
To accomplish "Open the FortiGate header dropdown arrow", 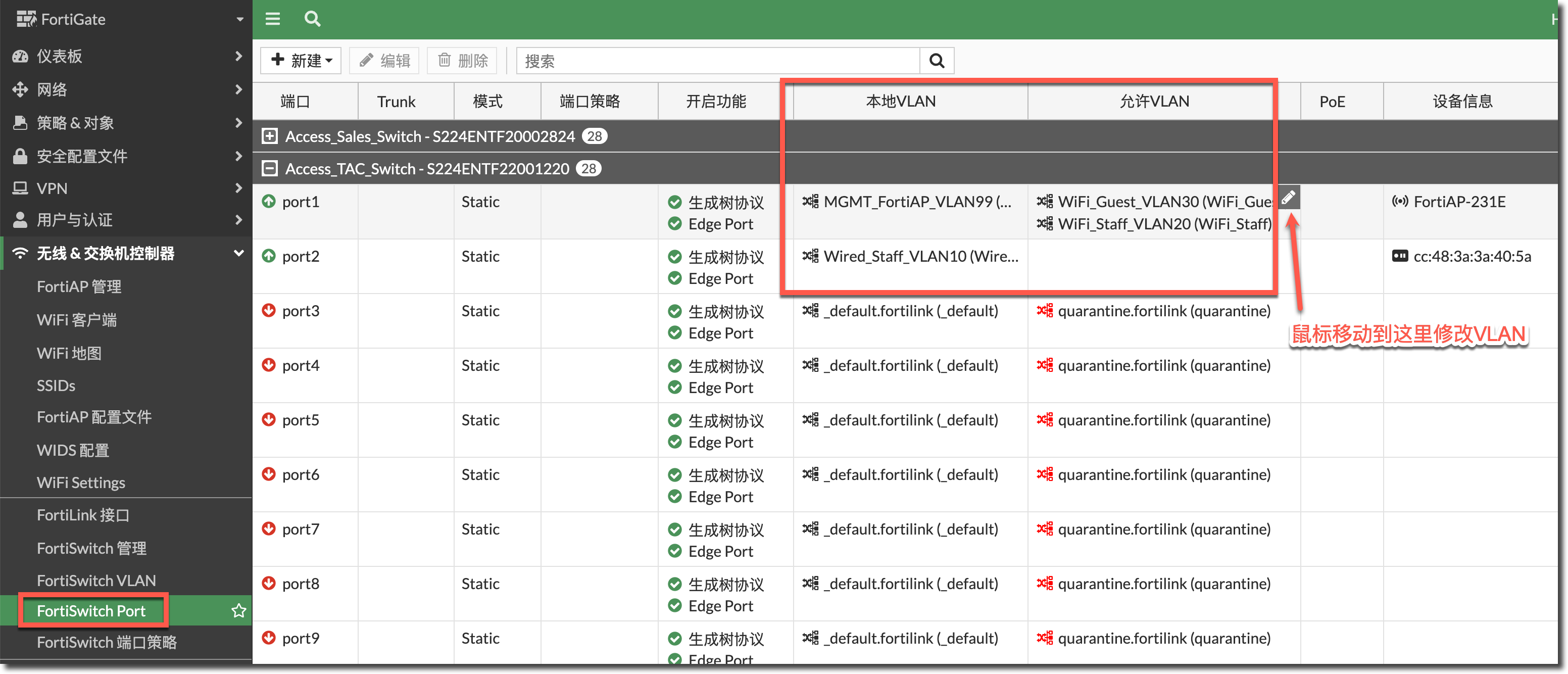I will [x=240, y=20].
